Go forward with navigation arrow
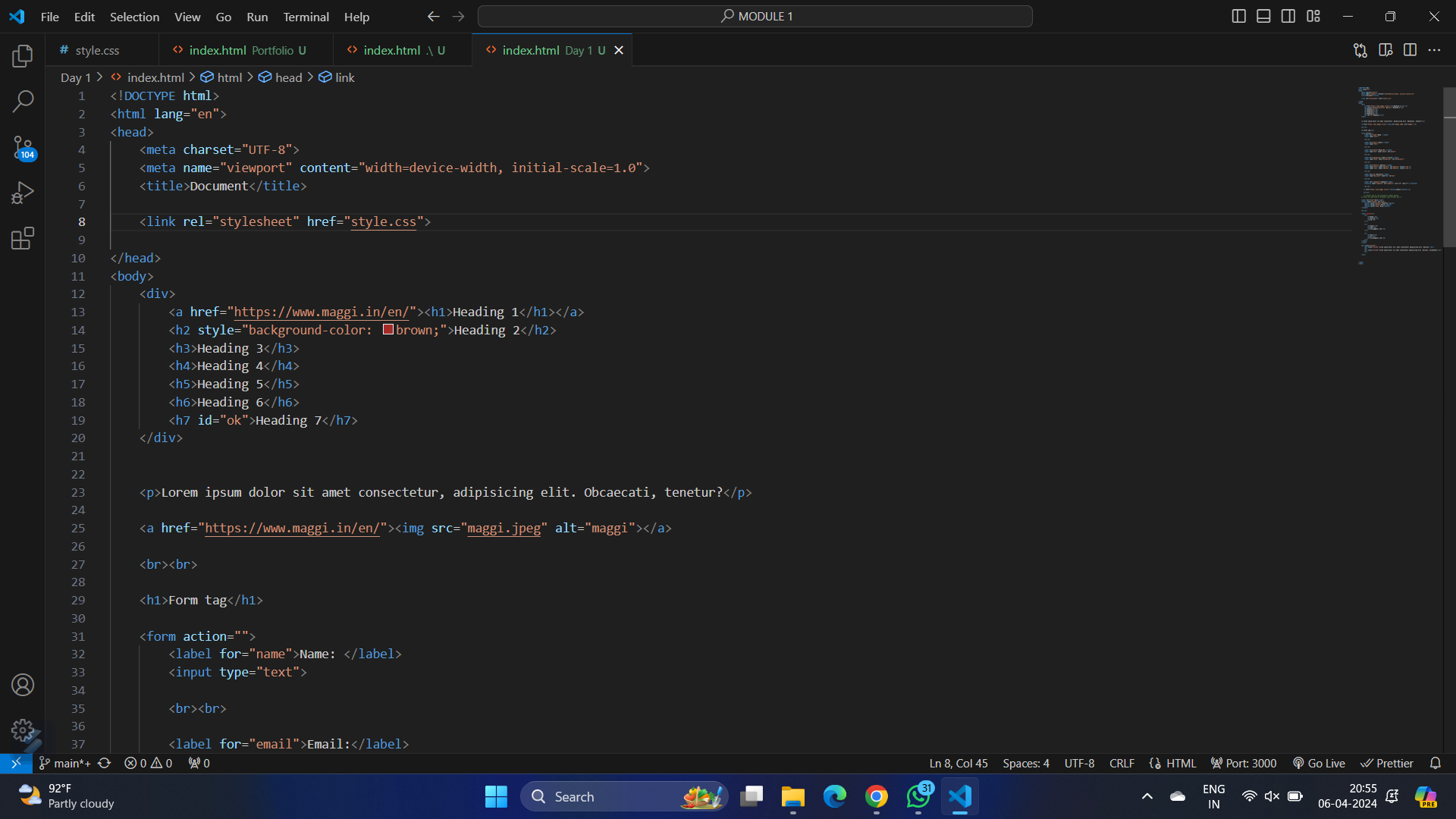 click(458, 16)
